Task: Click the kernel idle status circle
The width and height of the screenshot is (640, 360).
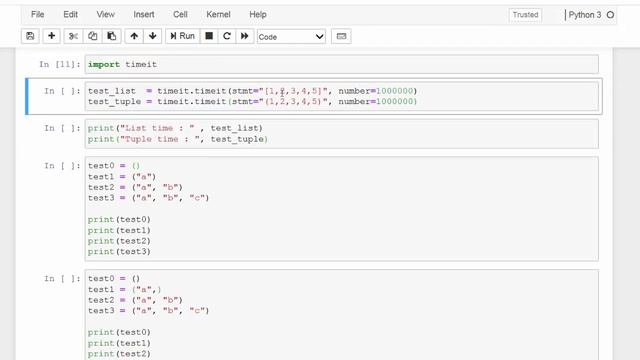Action: [610, 15]
